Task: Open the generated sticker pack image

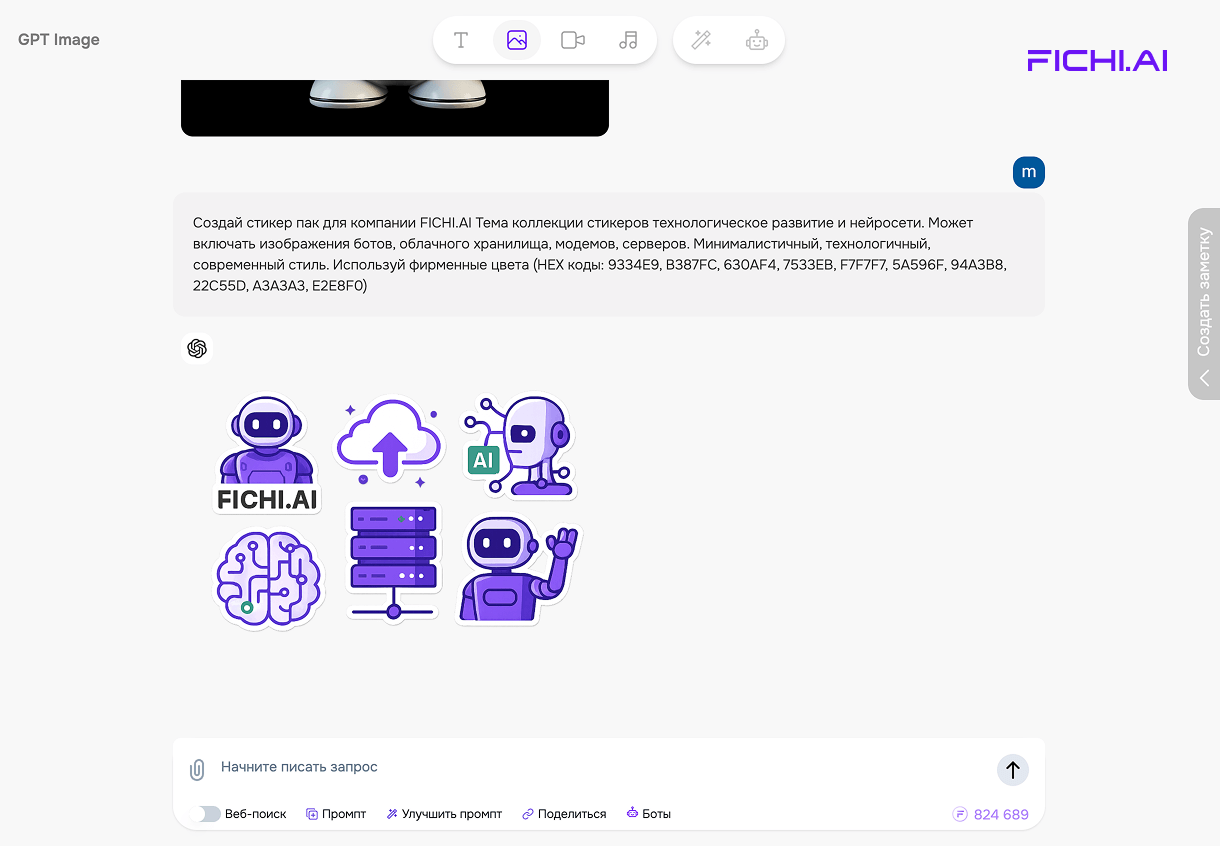Action: click(x=397, y=510)
